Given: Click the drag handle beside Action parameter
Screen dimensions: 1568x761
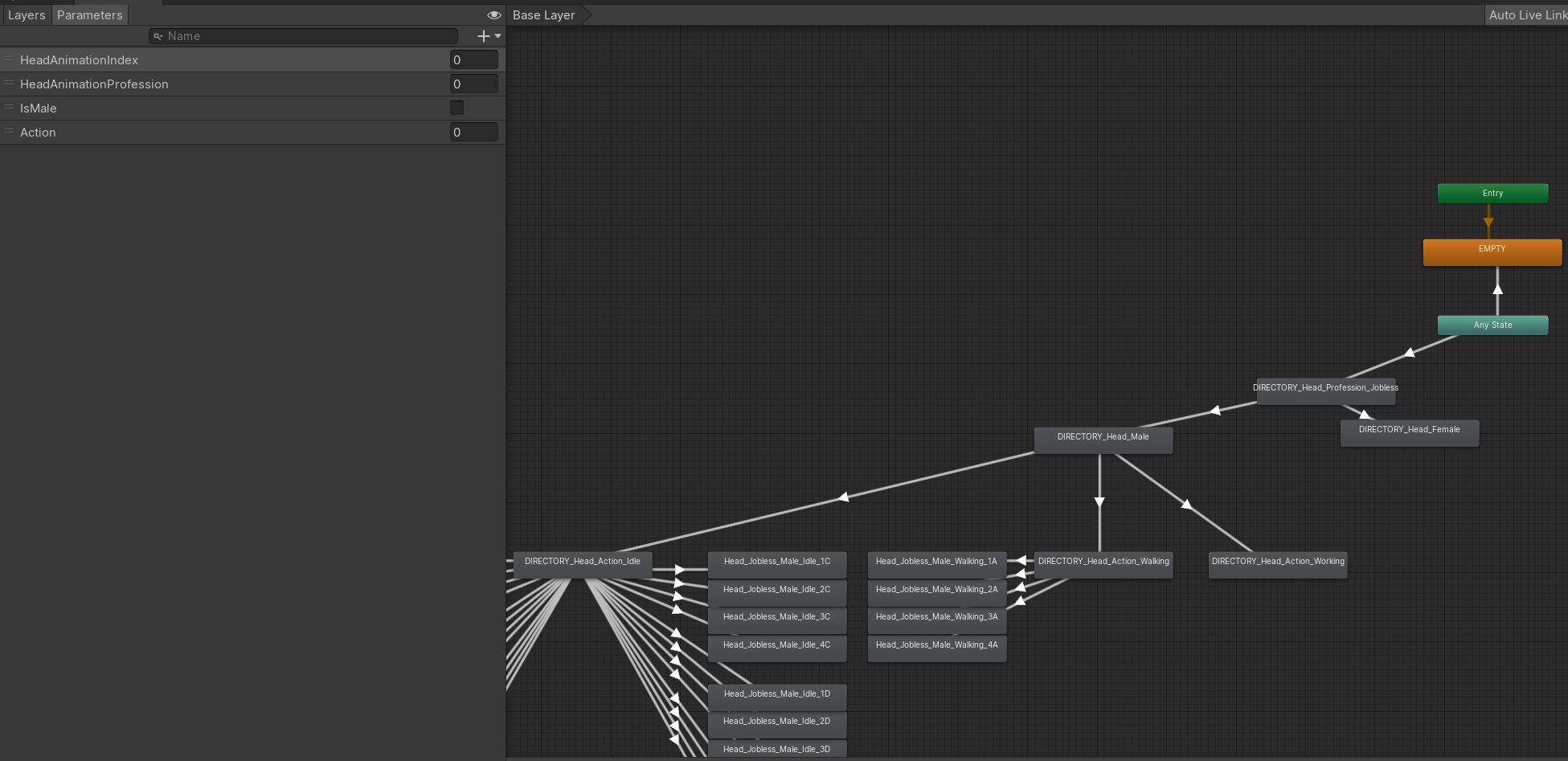Looking at the screenshot, I should [9, 132].
